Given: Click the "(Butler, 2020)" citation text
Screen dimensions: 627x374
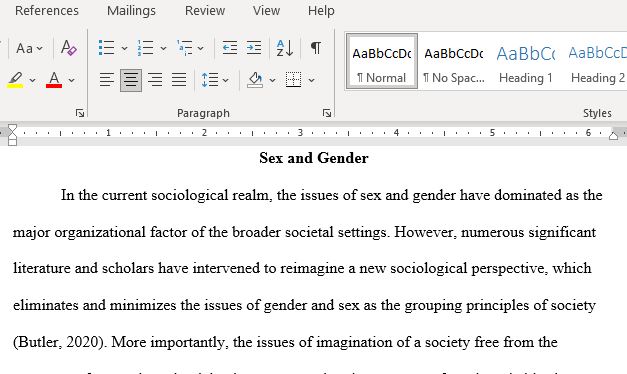Looking at the screenshot, I should click(59, 342).
